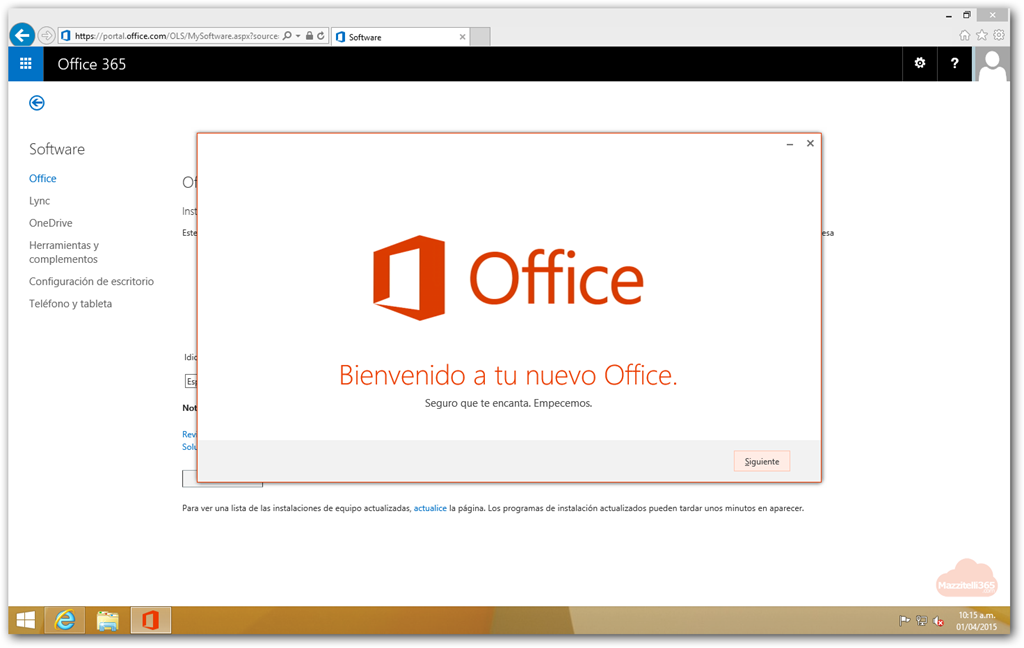1024x648 pixels.
Task: Open Teléfono y tableta section
Action: [x=70, y=304]
